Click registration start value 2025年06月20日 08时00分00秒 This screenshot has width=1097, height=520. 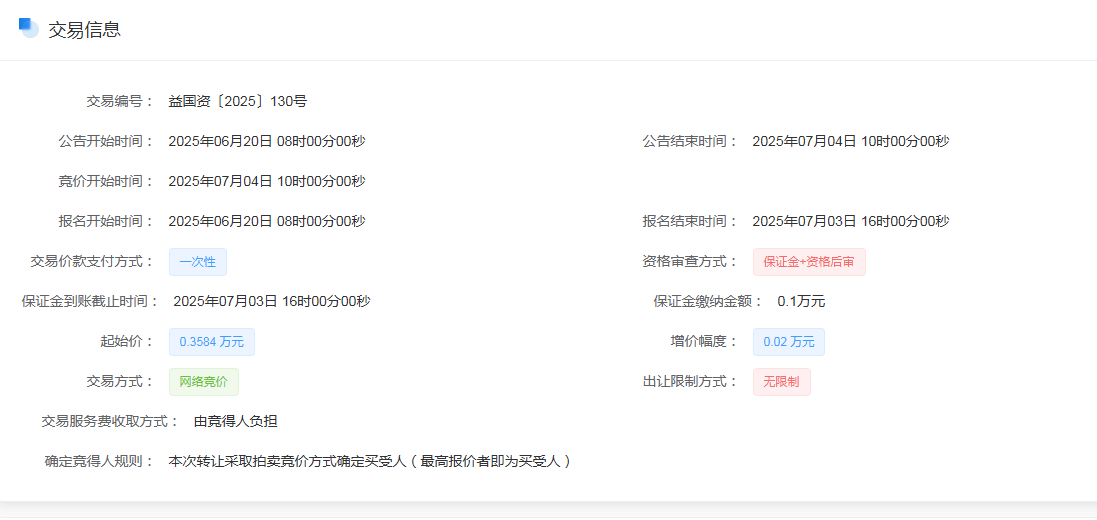[x=267, y=221]
